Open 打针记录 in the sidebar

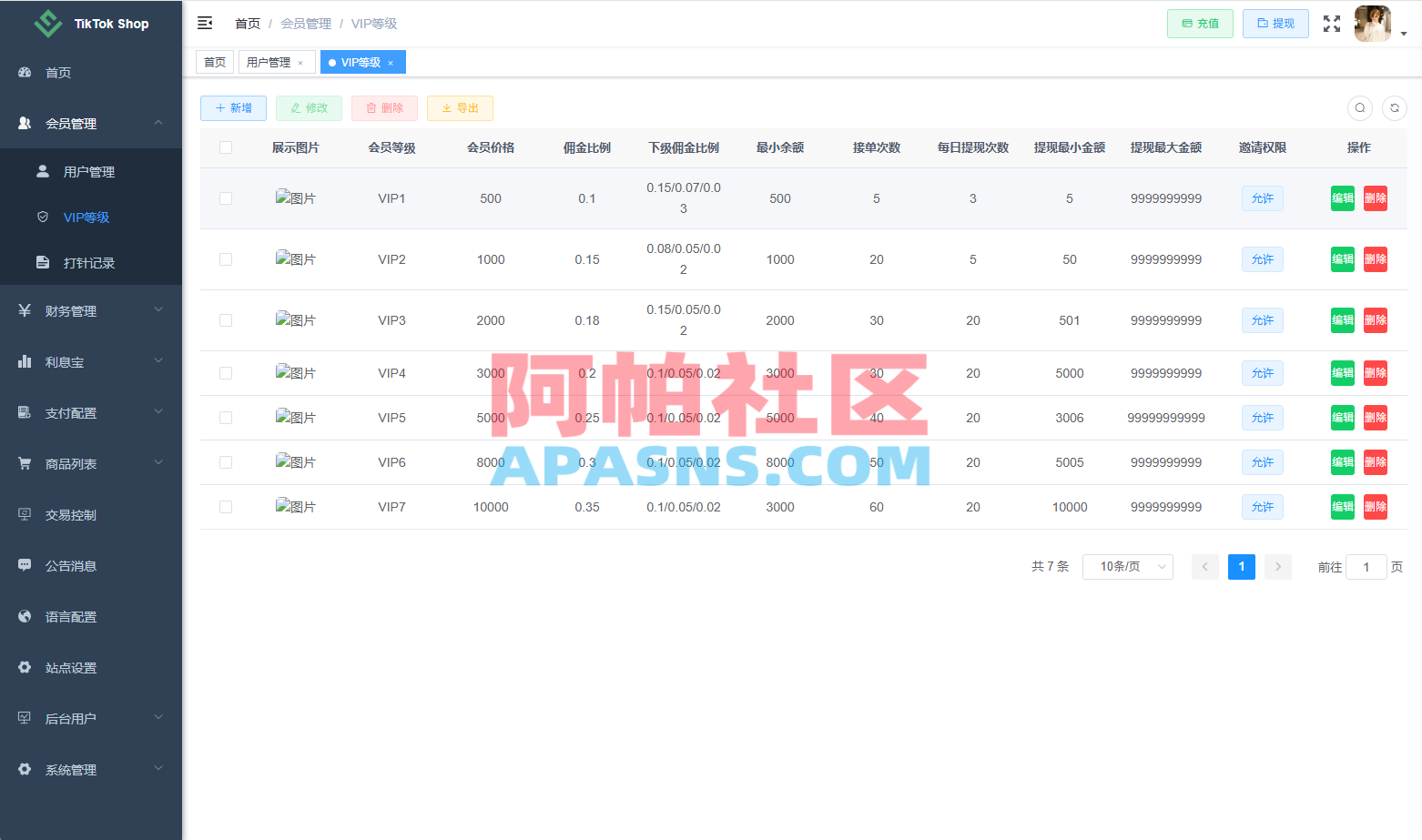point(91,263)
